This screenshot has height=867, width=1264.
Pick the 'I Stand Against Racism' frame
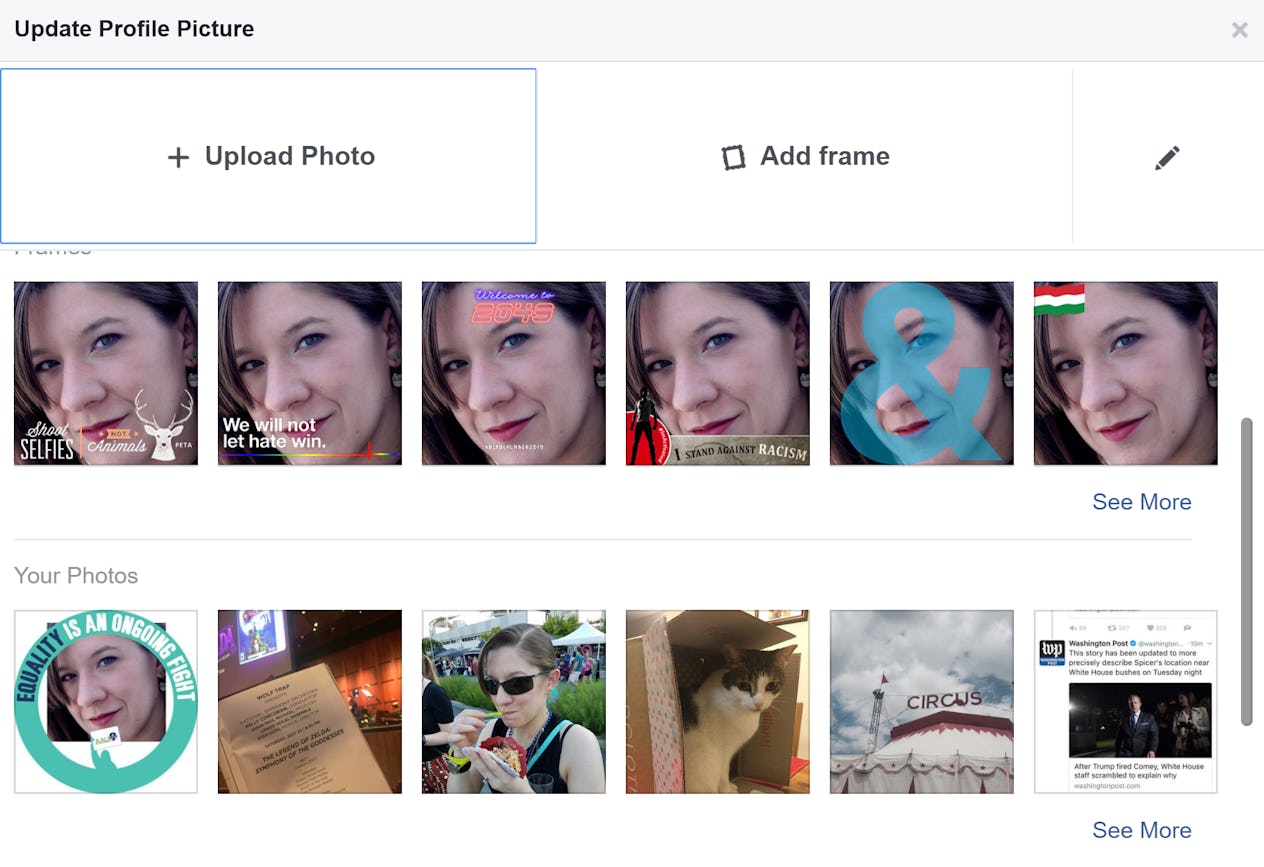[x=717, y=373]
